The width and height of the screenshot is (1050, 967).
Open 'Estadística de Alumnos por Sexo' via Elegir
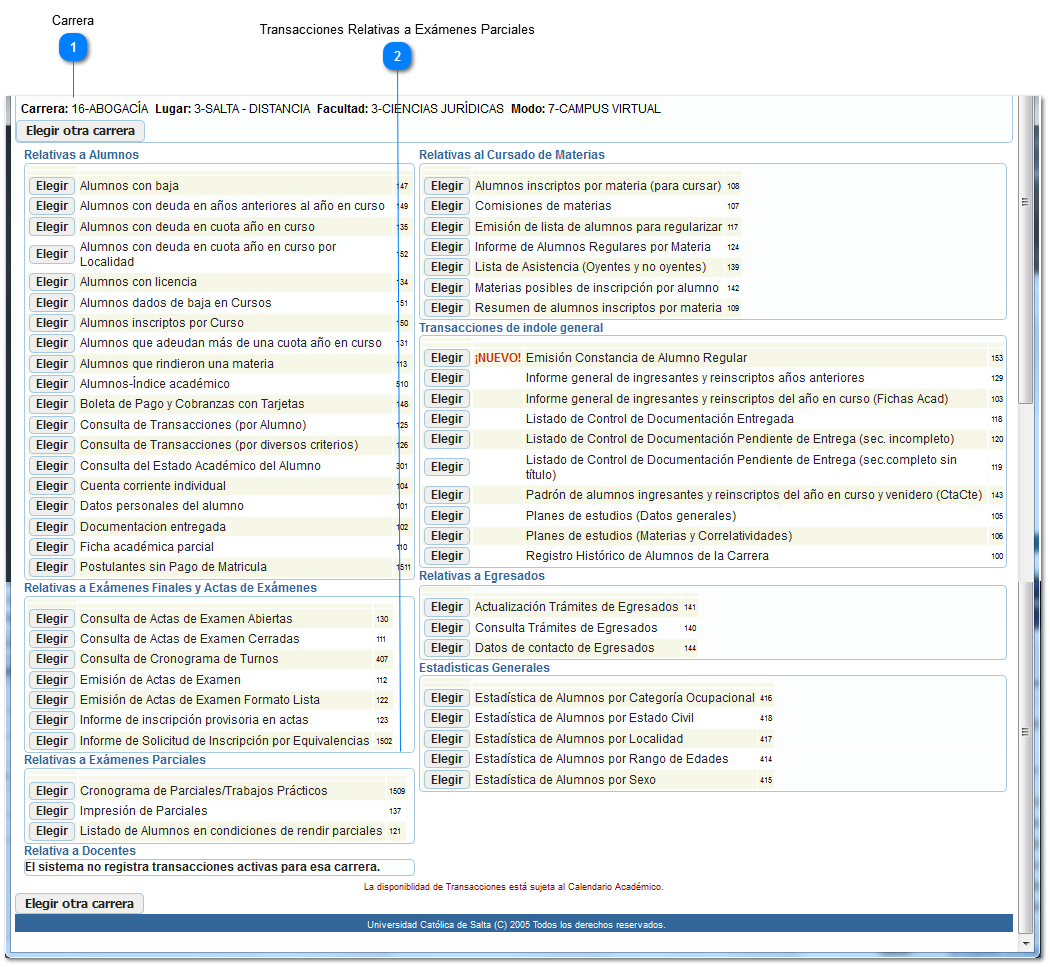coord(447,779)
